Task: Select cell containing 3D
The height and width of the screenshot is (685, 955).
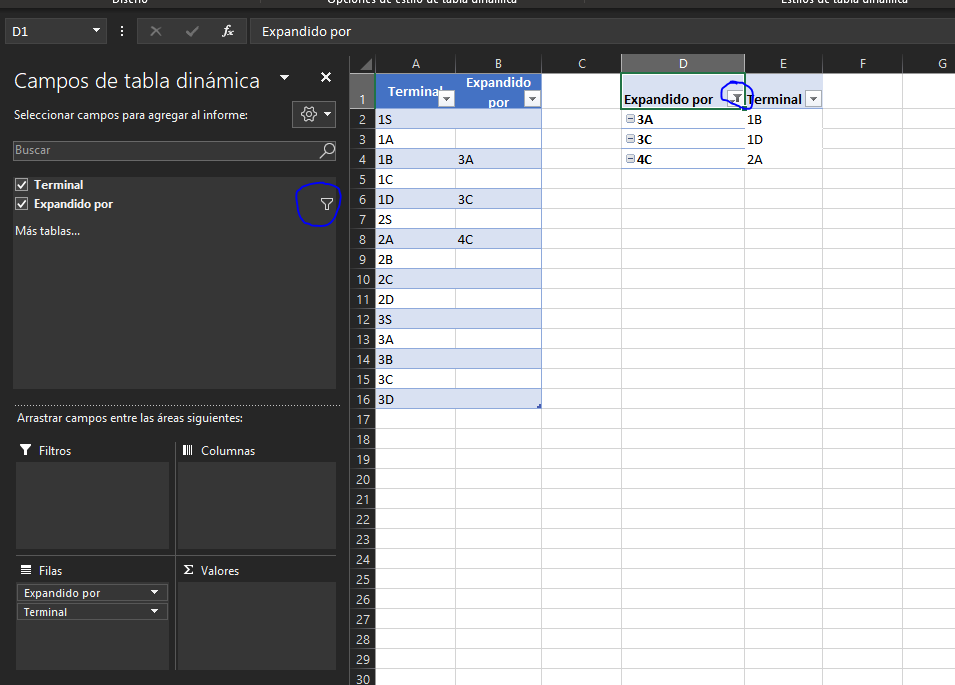Action: click(415, 399)
